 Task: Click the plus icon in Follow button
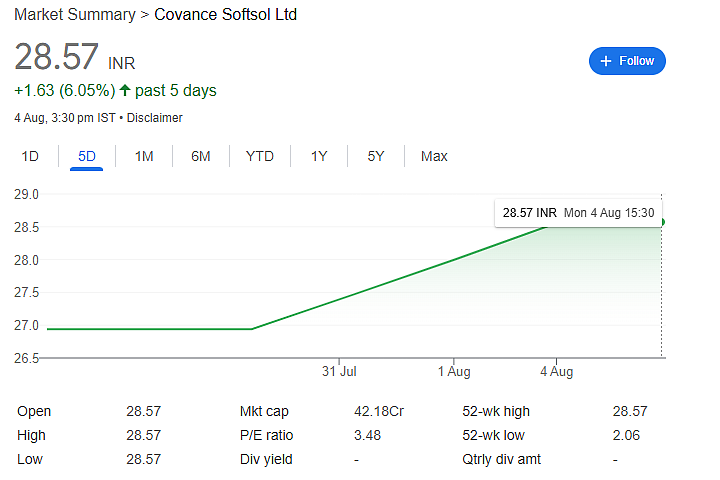point(606,61)
